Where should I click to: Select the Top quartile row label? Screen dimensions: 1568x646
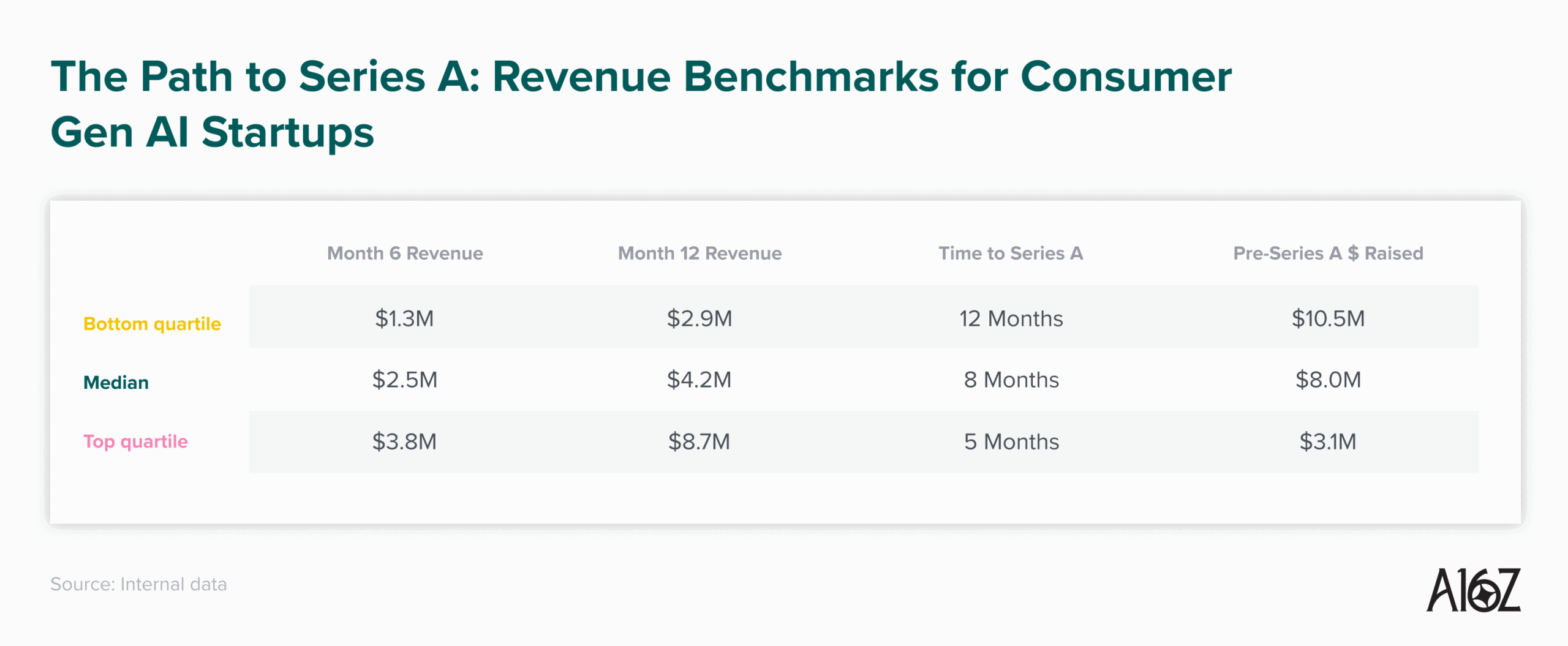[135, 441]
